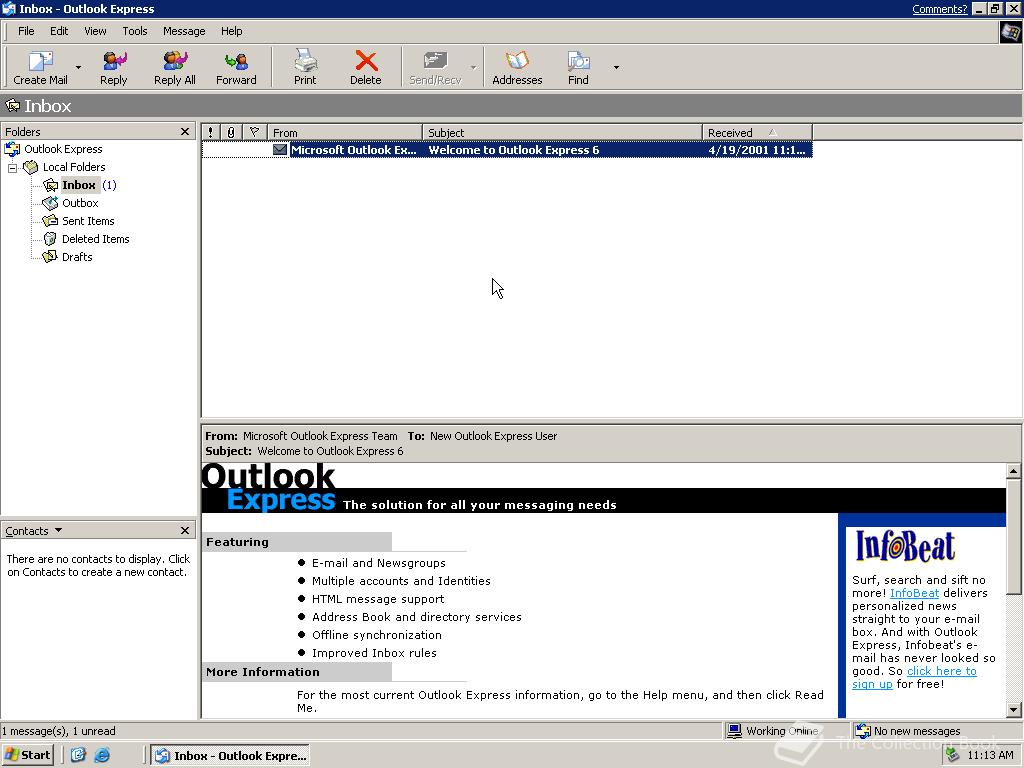Click the InfoBeat link in preview pane
This screenshot has width=1024, height=768.
pos(914,593)
